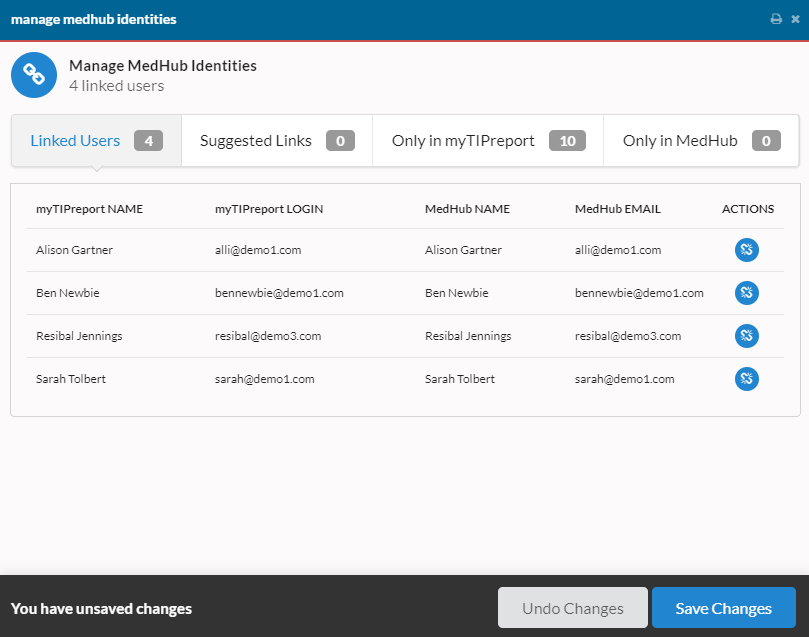Click the MedHub NAME column header

tap(467, 209)
